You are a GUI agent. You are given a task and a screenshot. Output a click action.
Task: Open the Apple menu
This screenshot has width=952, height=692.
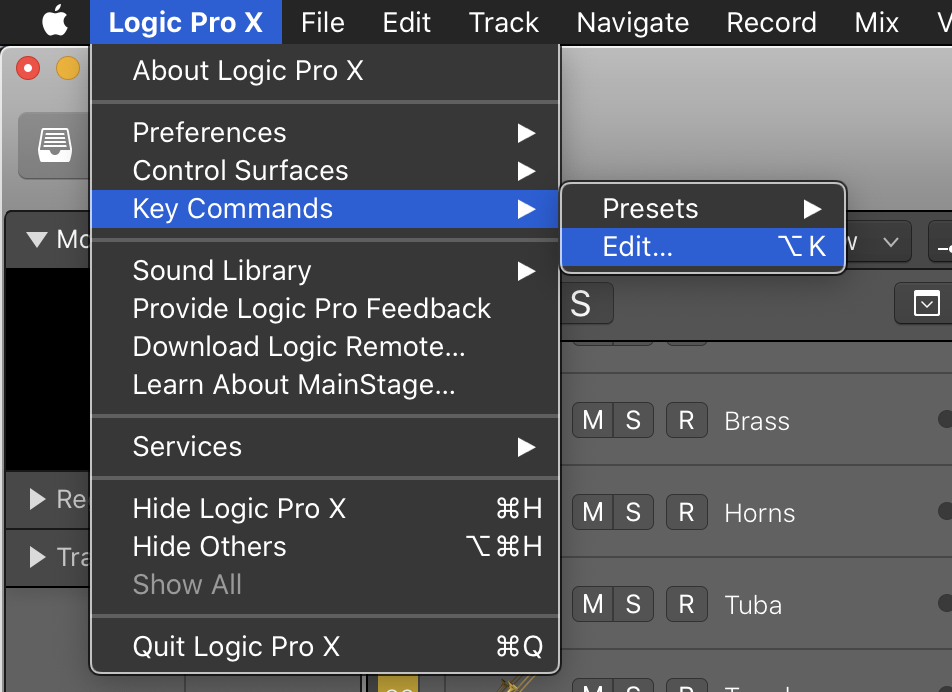coord(55,22)
